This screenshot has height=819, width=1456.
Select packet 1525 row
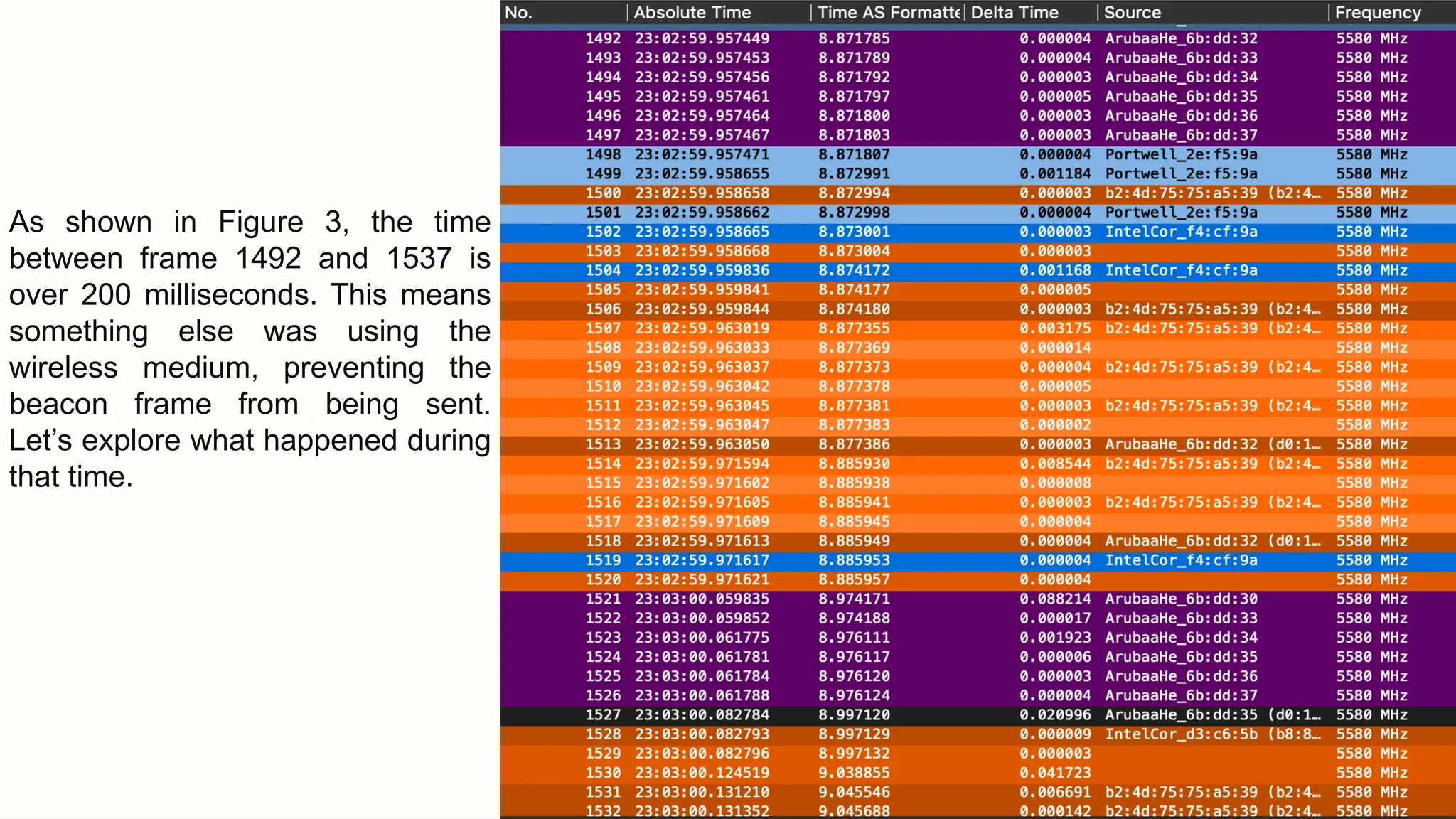(x=978, y=676)
